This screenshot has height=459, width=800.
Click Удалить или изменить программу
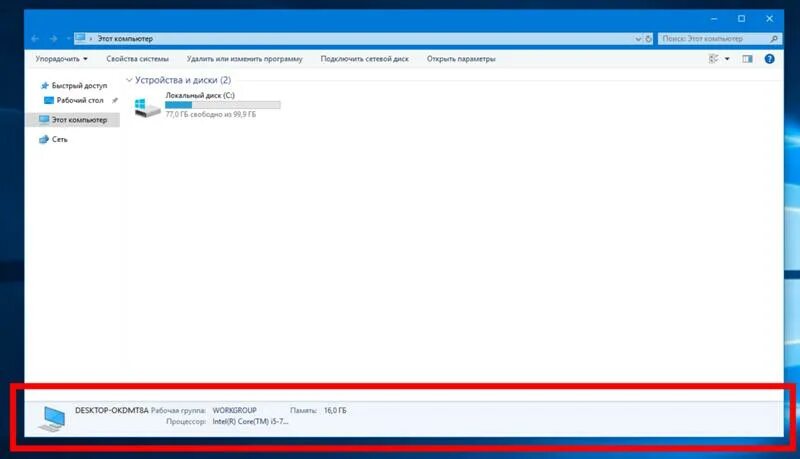click(244, 59)
